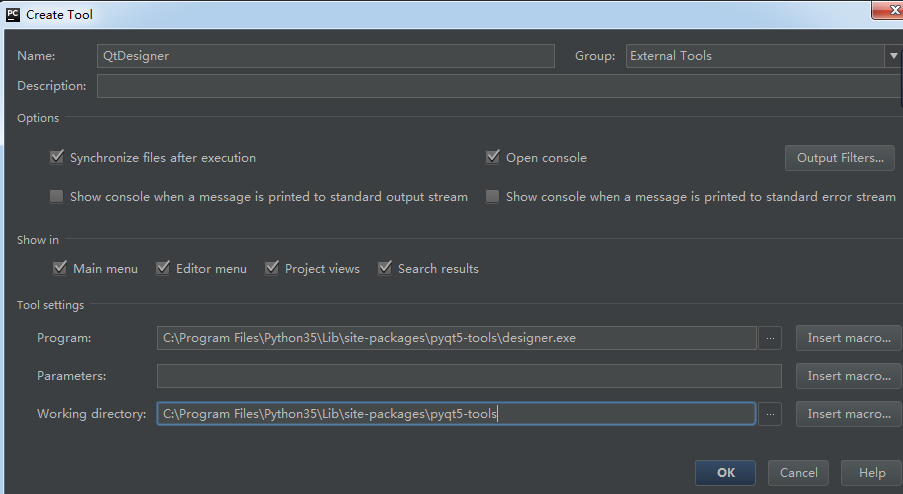Click the Cancel button
The width and height of the screenshot is (903, 494).
click(798, 473)
